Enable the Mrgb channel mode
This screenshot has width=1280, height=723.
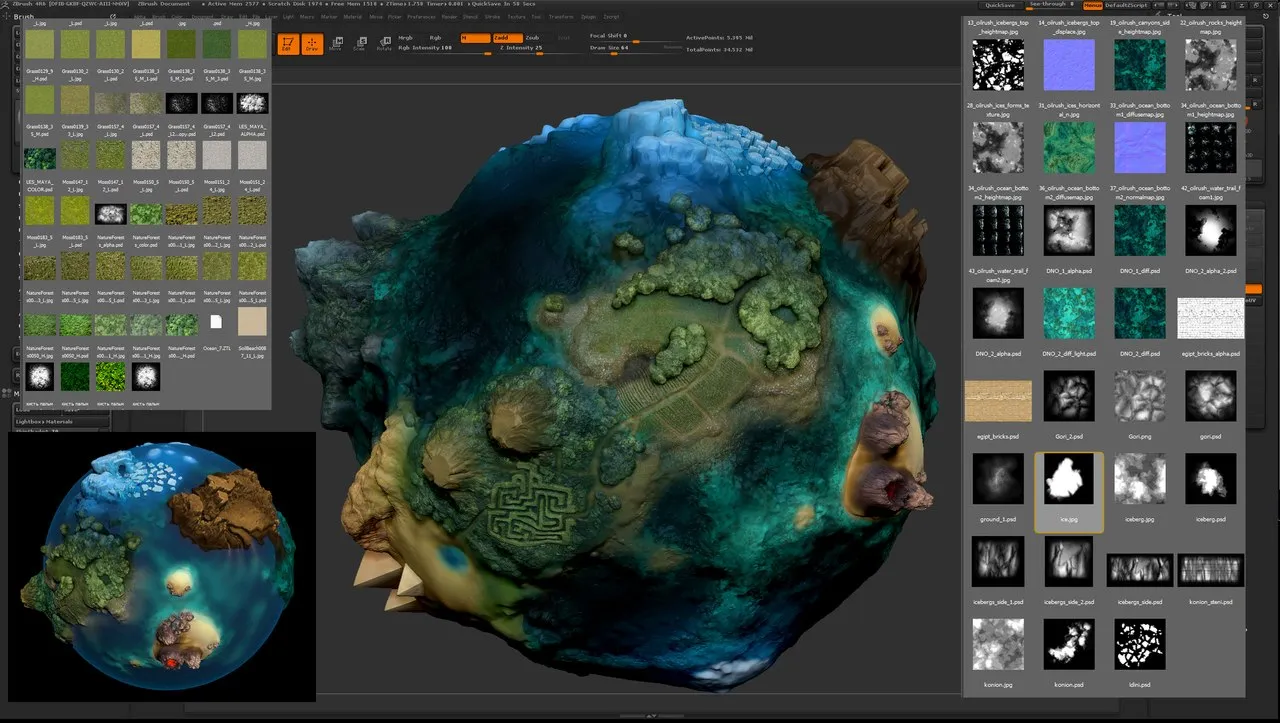point(405,38)
